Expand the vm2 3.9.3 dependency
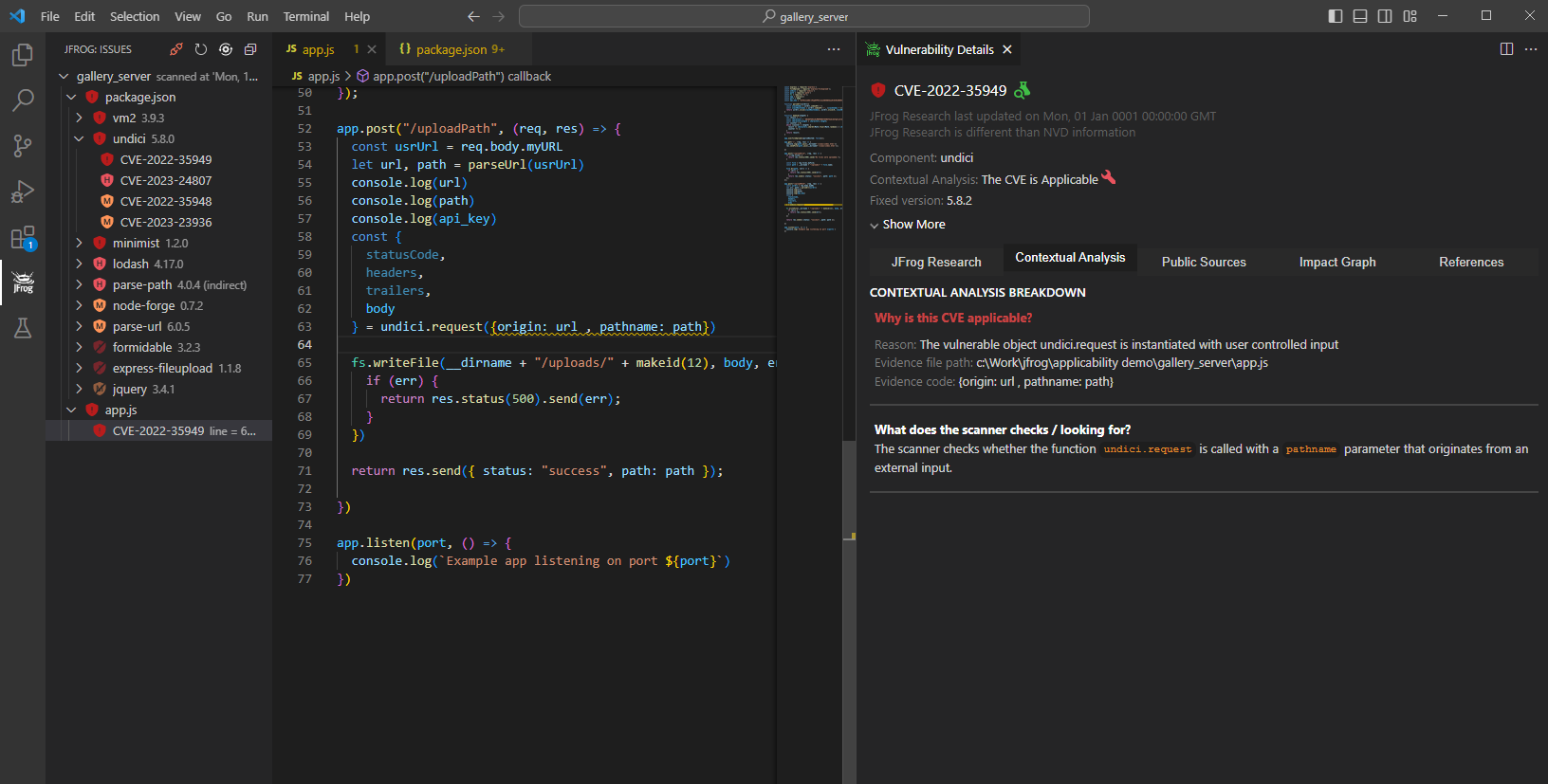 (x=79, y=118)
